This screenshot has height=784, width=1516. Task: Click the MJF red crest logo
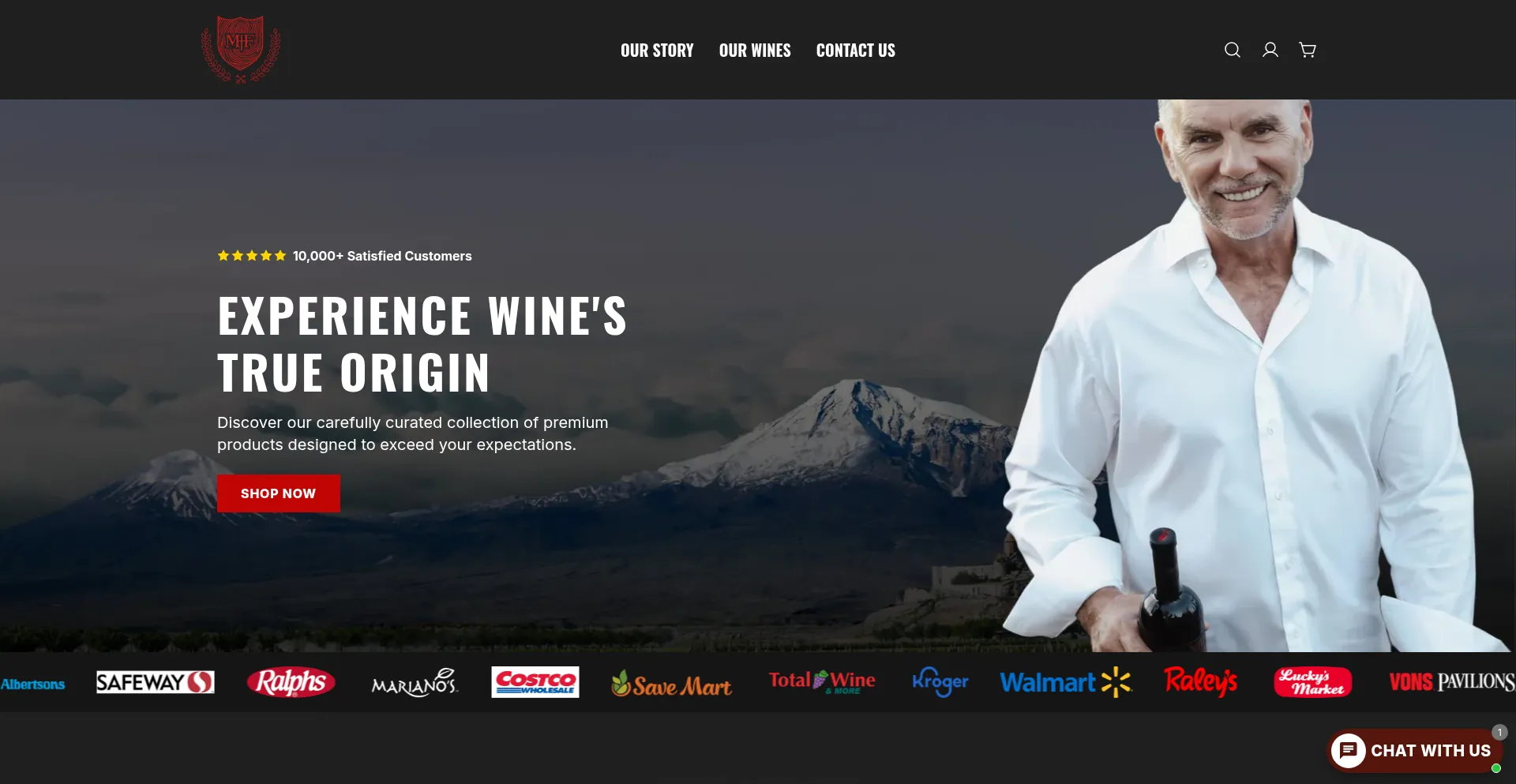pyautogui.click(x=241, y=49)
